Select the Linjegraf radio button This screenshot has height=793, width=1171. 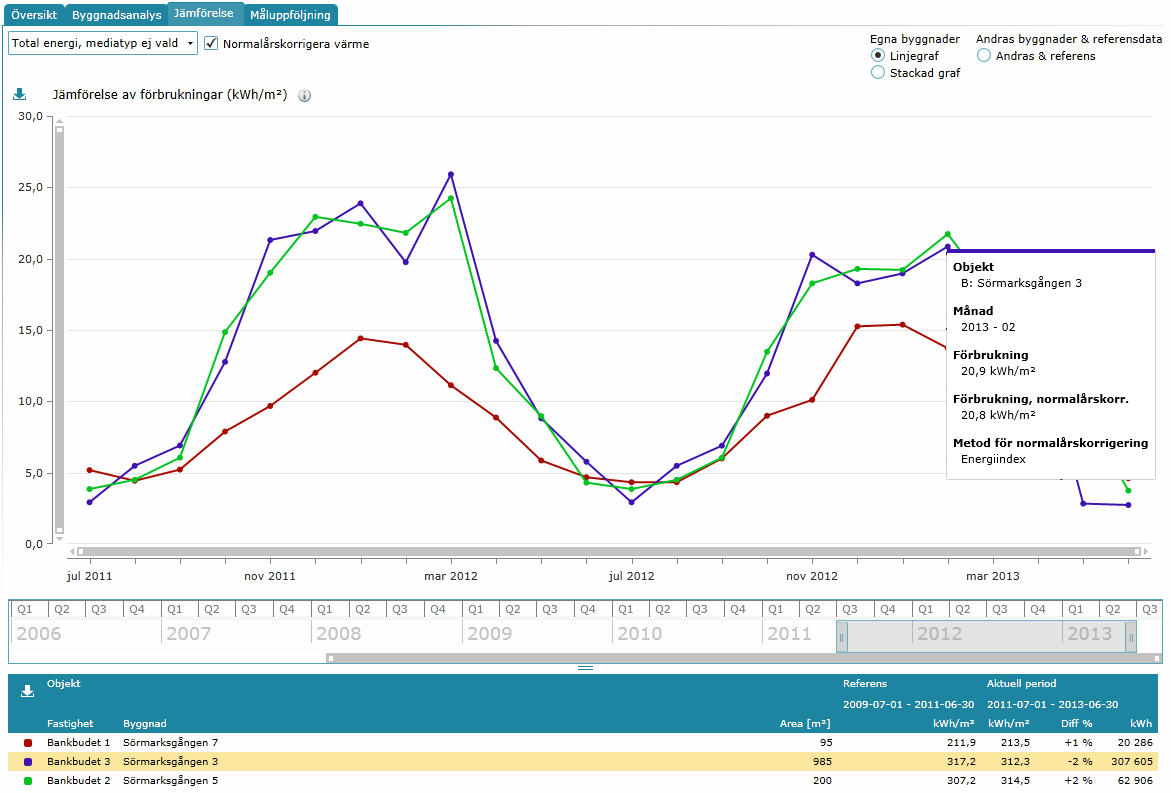[878, 55]
